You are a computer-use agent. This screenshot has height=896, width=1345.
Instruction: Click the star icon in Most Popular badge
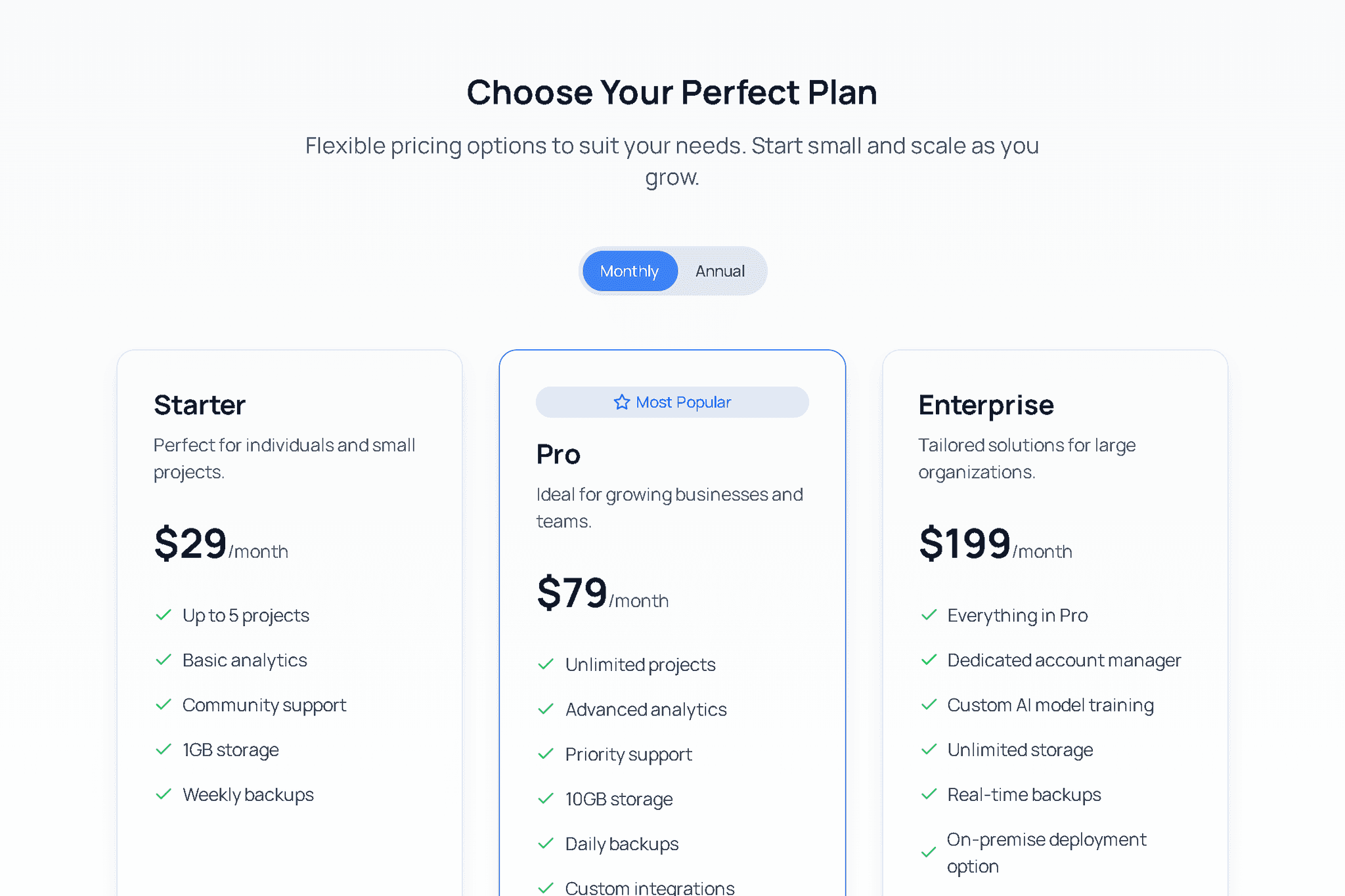(621, 402)
